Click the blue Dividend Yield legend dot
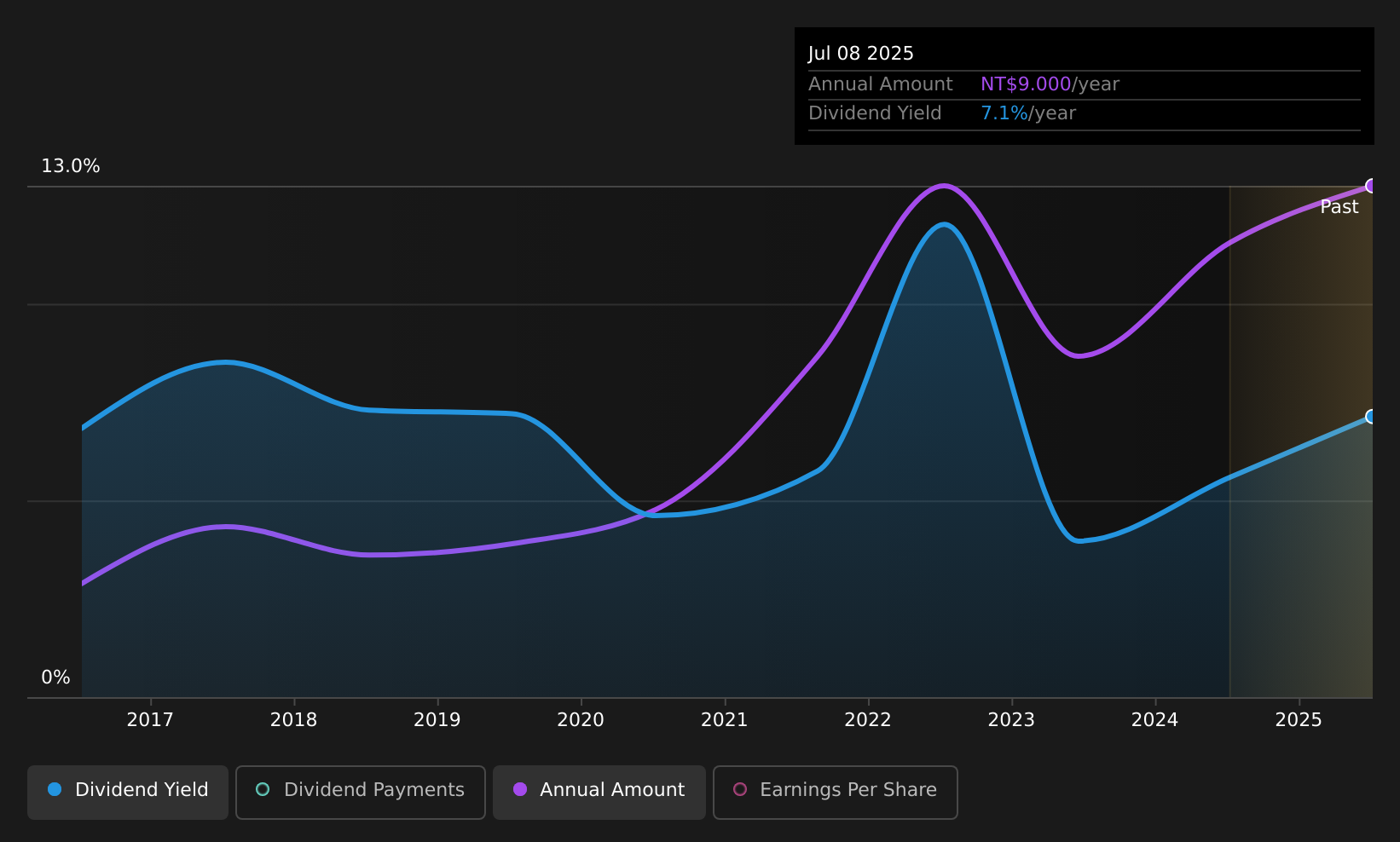The height and width of the screenshot is (842, 1400). tap(55, 789)
